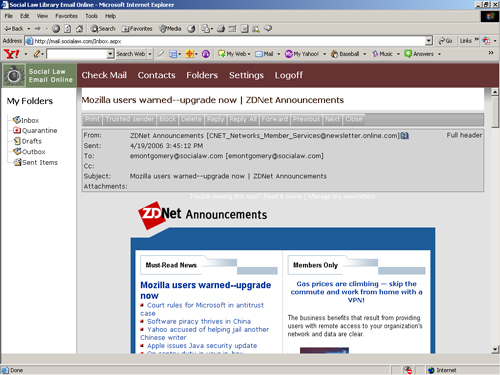Expand the address bar dropdown arrow
This screenshot has height=375, width=500.
coord(429,41)
